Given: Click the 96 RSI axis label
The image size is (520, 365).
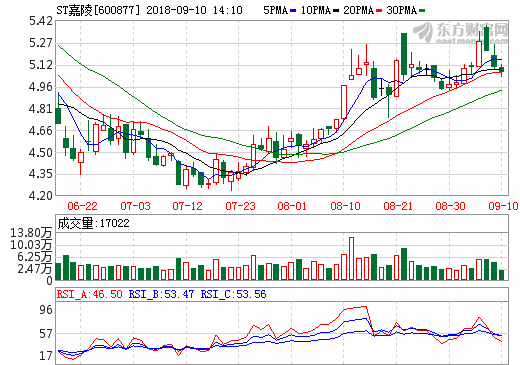Looking at the screenshot, I should [x=46, y=310].
